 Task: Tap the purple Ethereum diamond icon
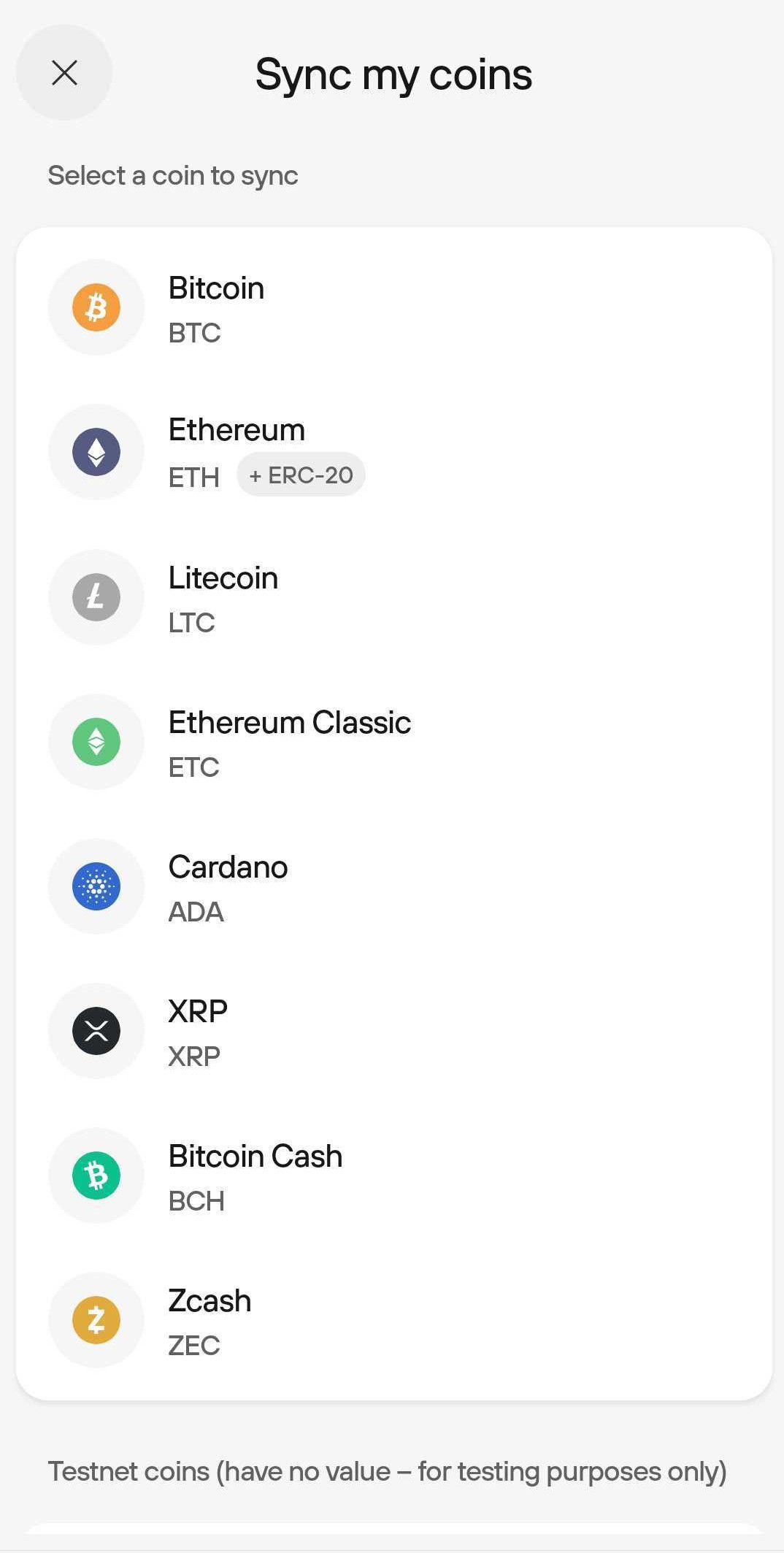(96, 452)
